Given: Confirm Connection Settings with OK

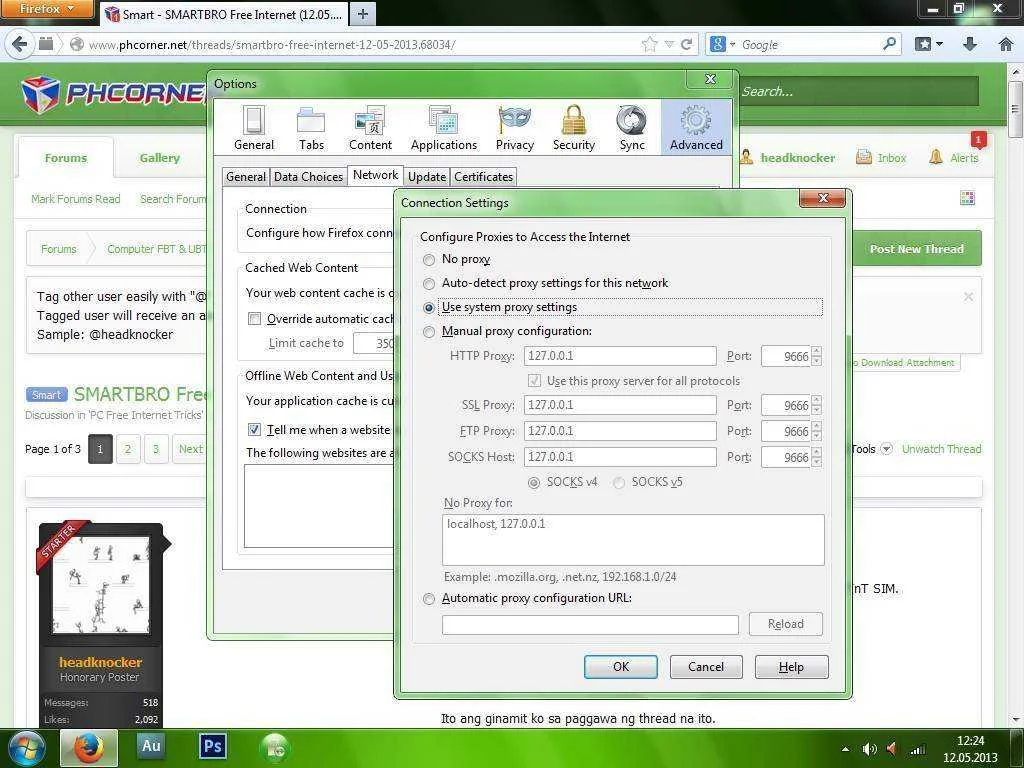Looking at the screenshot, I should (620, 667).
